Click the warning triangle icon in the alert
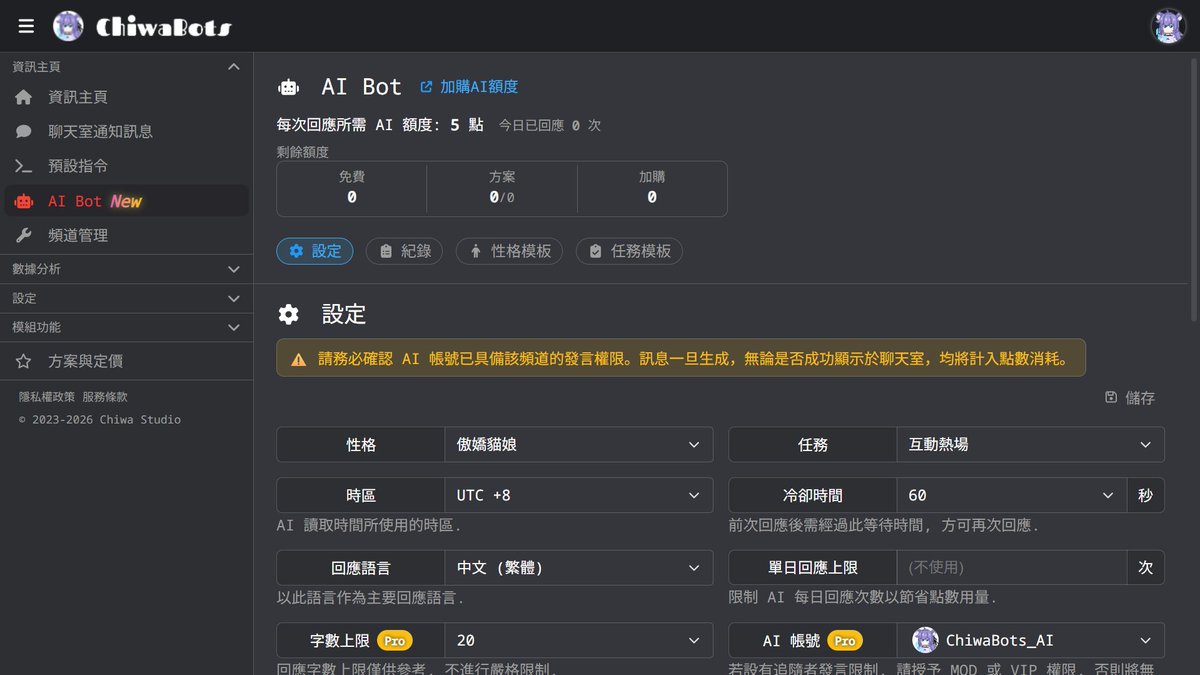This screenshot has width=1200, height=675. pos(299,359)
